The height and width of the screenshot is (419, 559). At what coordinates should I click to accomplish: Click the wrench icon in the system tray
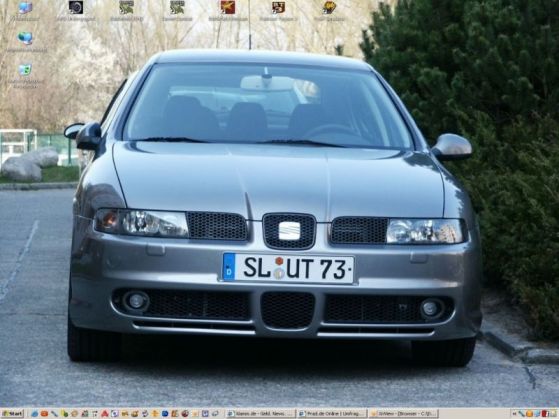coord(521,414)
